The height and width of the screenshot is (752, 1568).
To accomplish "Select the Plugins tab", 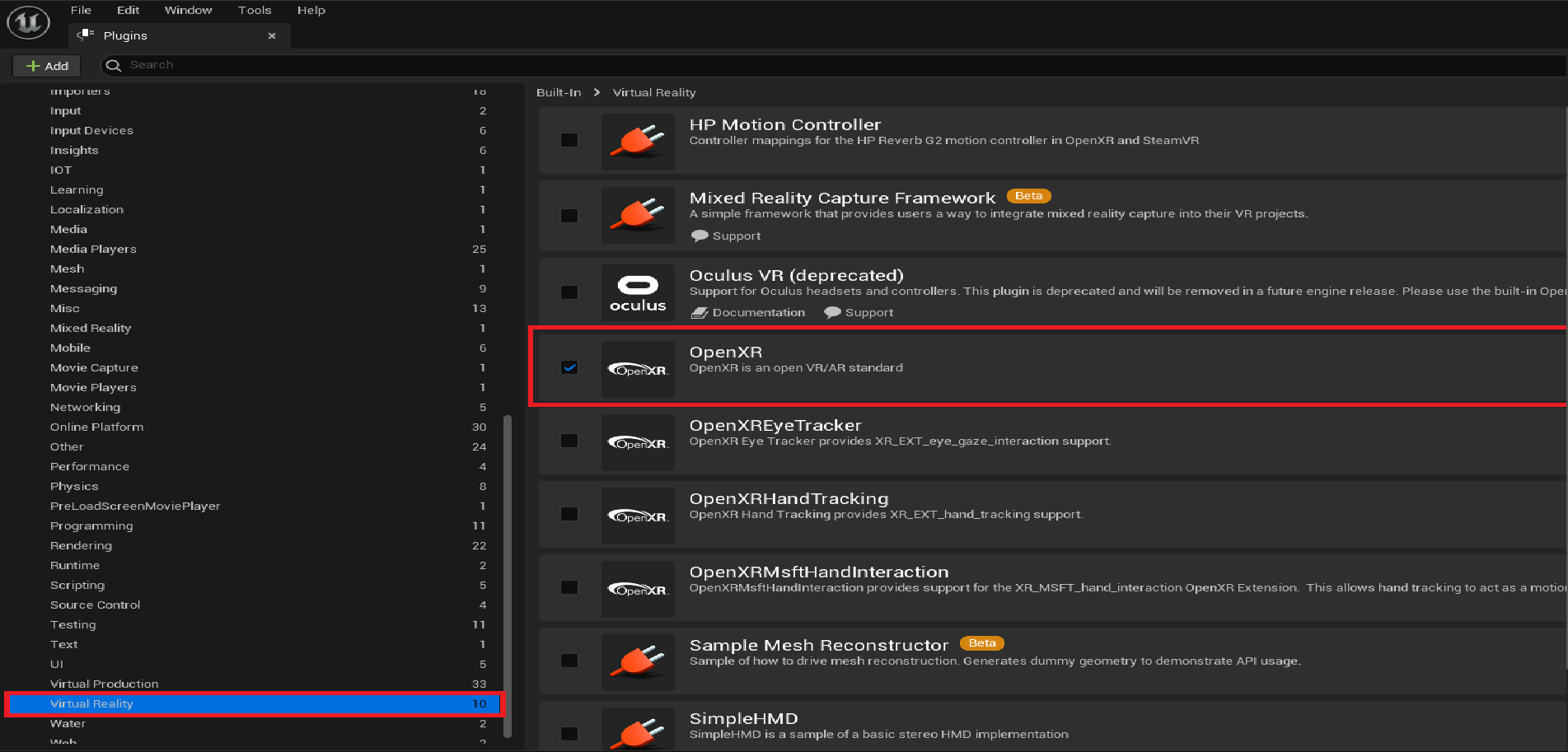I will point(180,35).
